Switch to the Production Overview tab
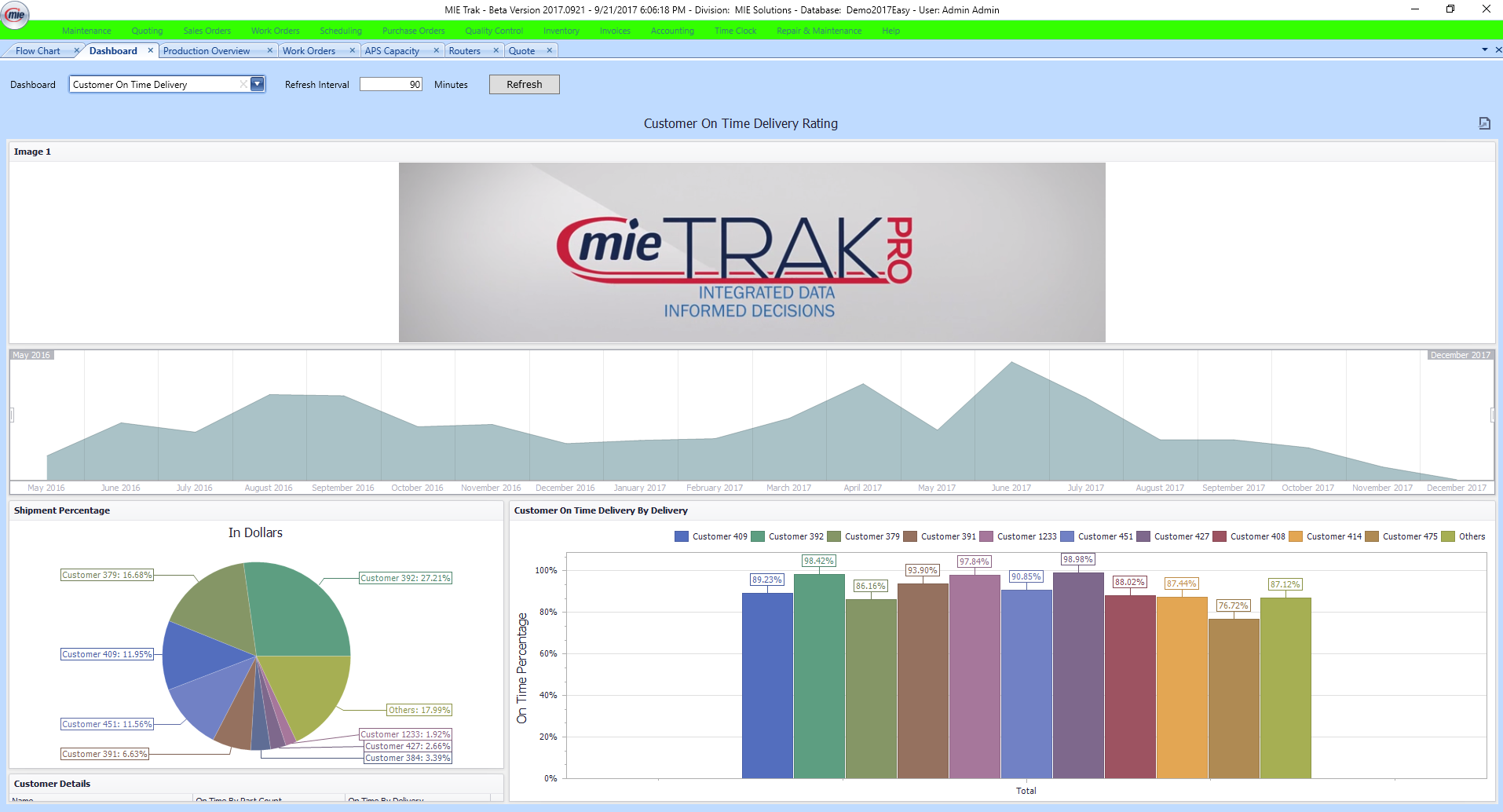The width and height of the screenshot is (1503, 812). 207,49
